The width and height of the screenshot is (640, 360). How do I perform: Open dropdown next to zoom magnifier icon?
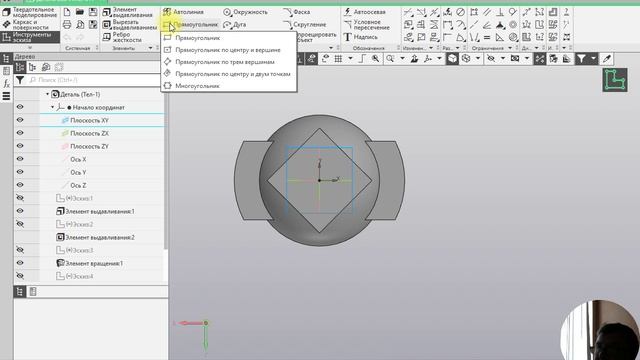(x=402, y=59)
